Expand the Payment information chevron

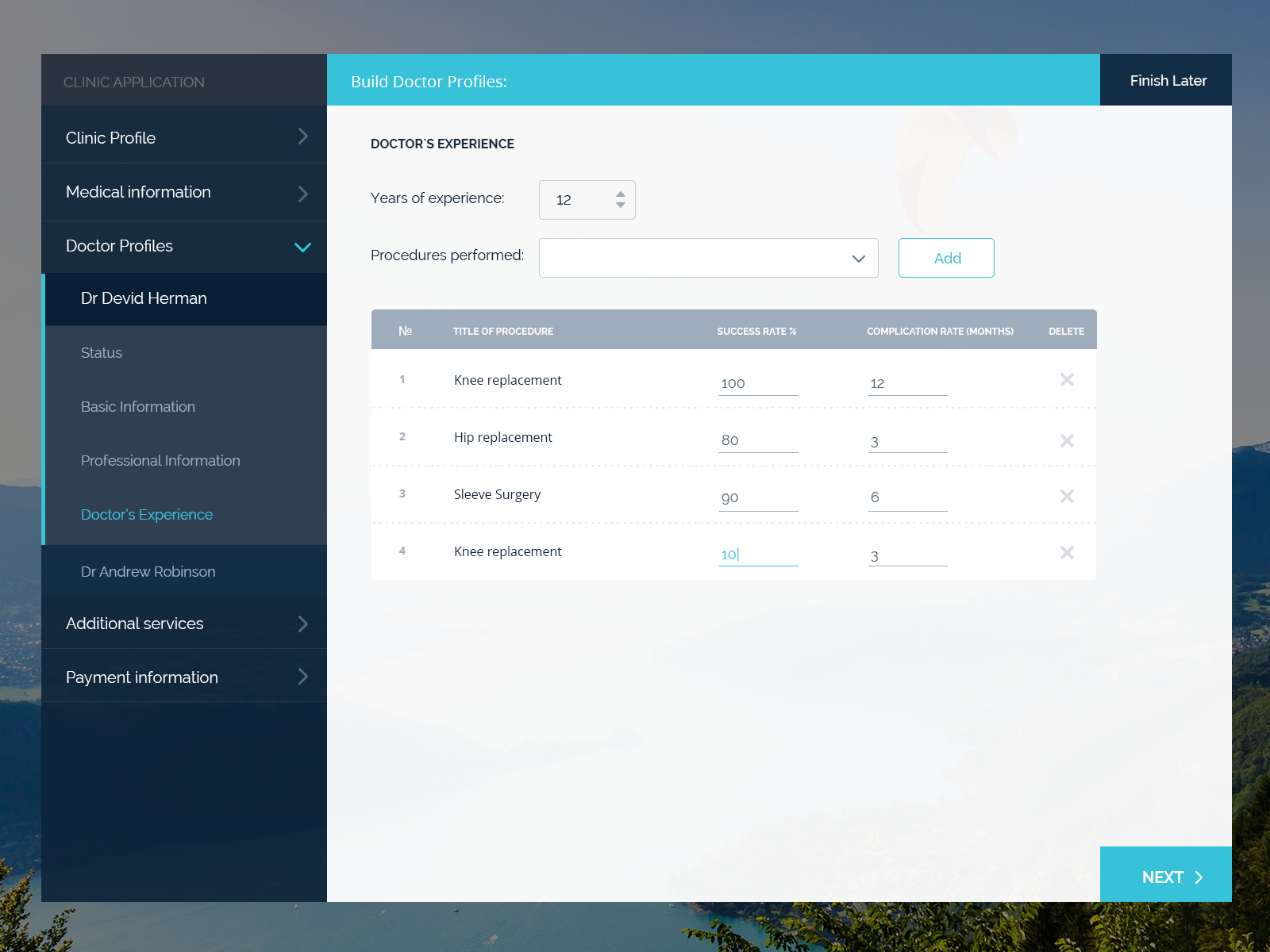tap(302, 676)
